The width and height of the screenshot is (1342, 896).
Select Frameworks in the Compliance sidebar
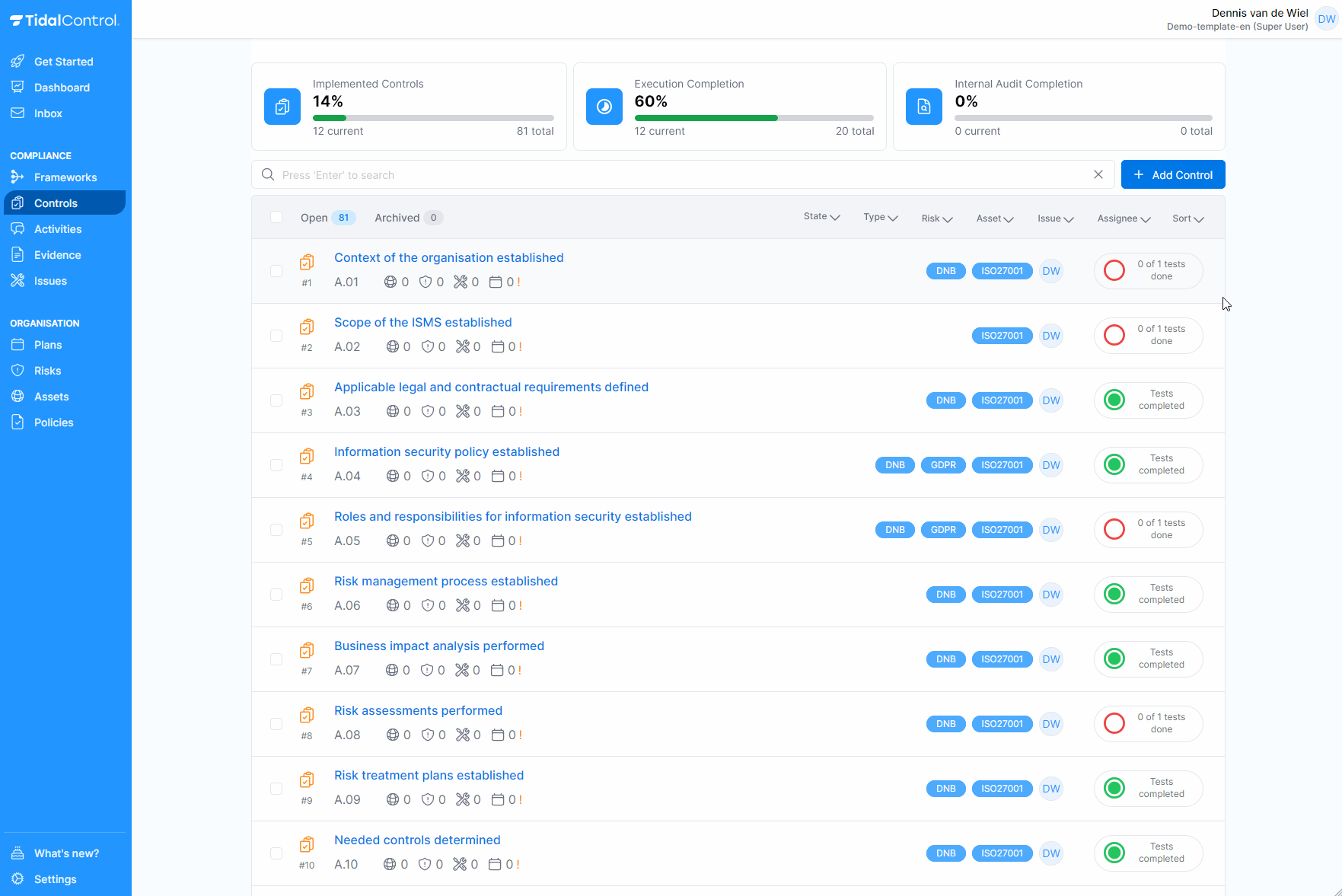pyautogui.click(x=66, y=177)
